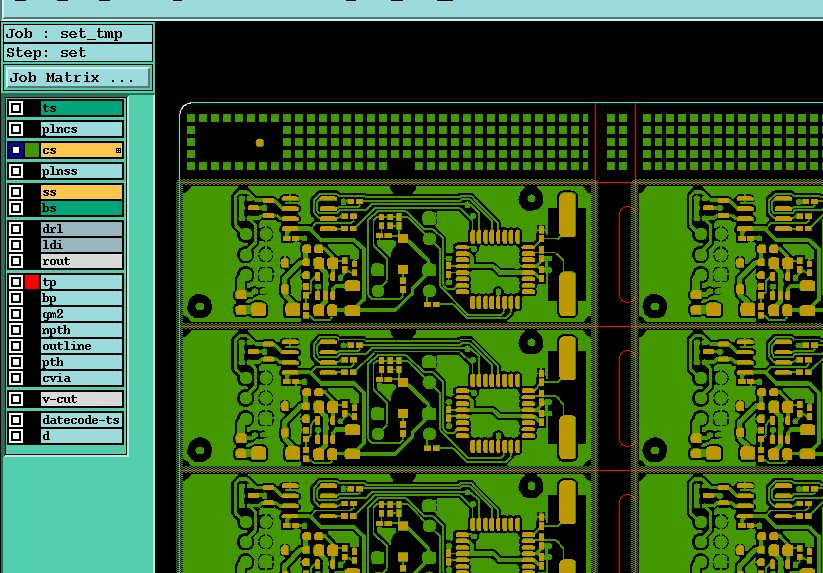Image resolution: width=823 pixels, height=573 pixels.
Task: Select the tp layer name
Action: (x=82, y=282)
